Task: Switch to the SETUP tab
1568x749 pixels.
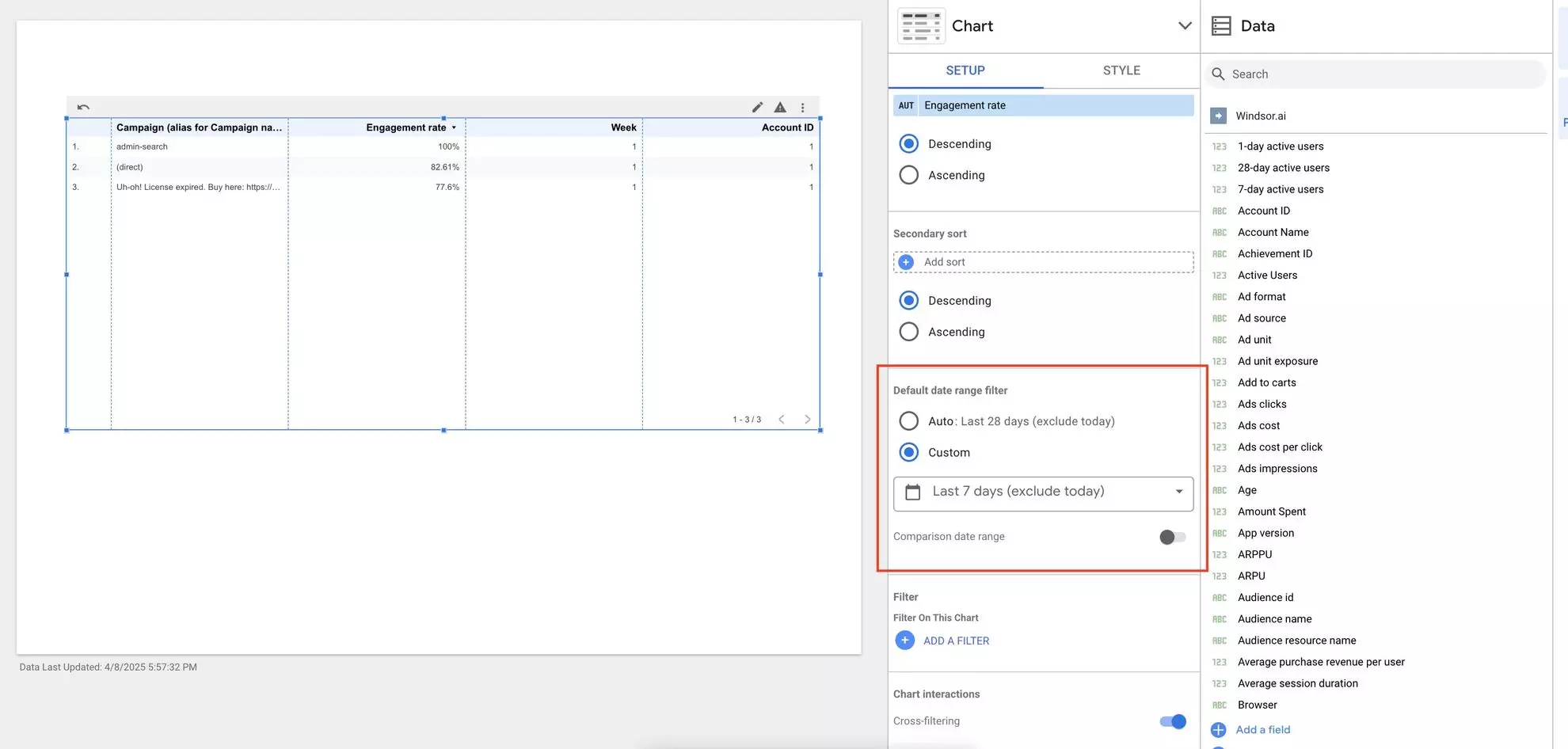Action: coord(965,70)
